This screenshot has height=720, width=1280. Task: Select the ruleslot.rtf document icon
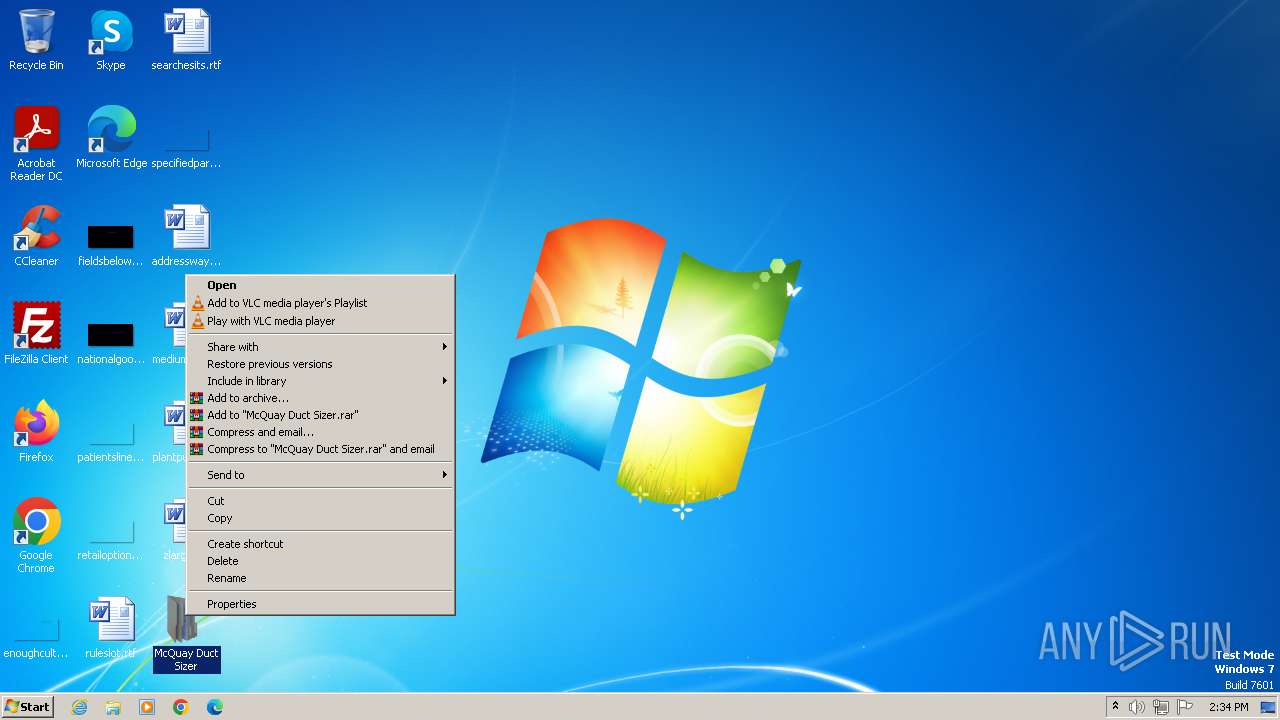[x=110, y=628]
